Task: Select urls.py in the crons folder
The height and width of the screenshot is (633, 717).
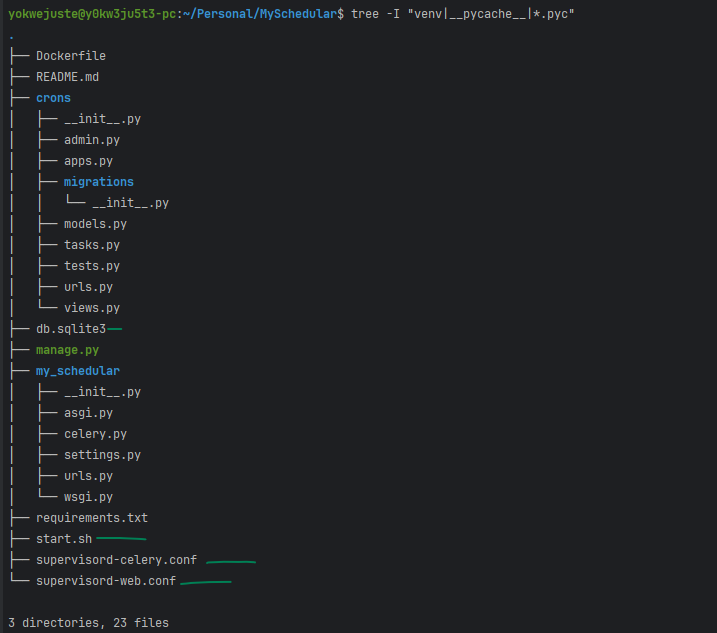Action: 88,287
